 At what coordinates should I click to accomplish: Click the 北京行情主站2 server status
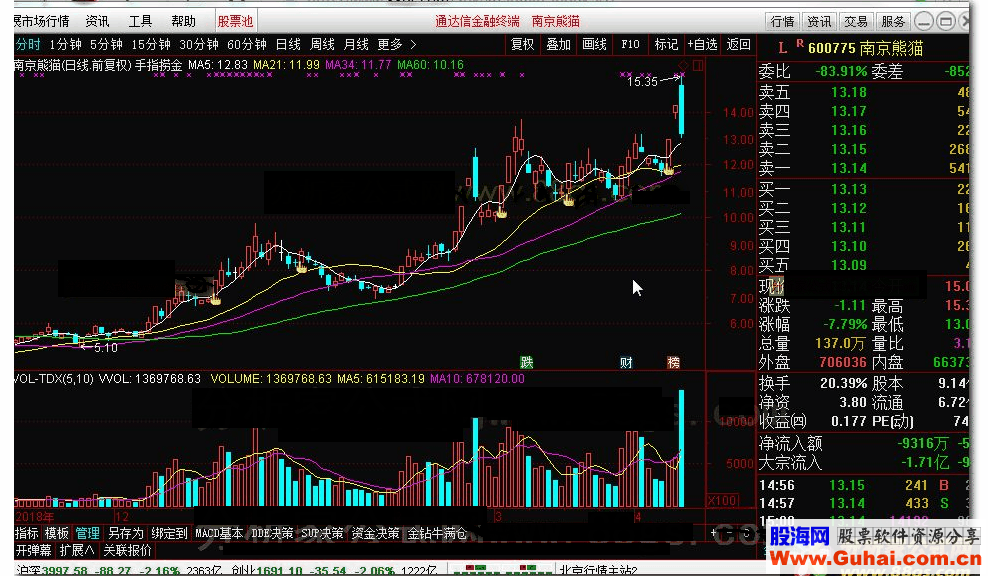[598, 570]
